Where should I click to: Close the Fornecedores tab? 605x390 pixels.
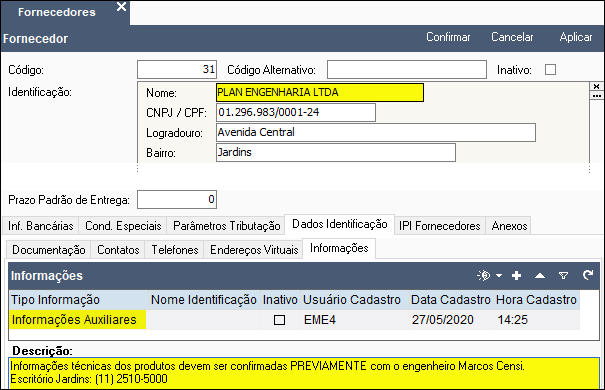pyautogui.click(x=121, y=7)
